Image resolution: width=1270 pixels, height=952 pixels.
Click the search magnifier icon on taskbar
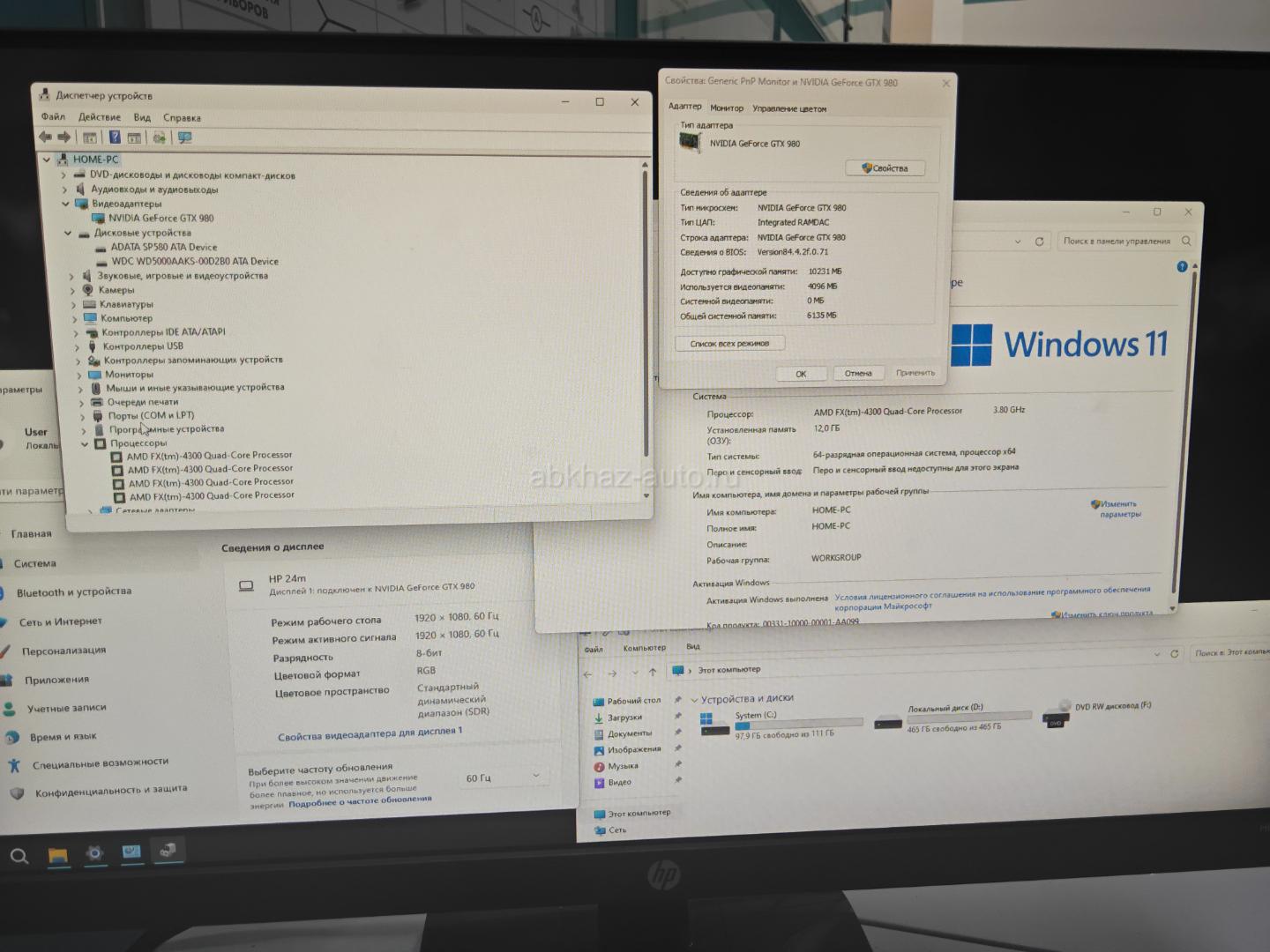[19, 856]
